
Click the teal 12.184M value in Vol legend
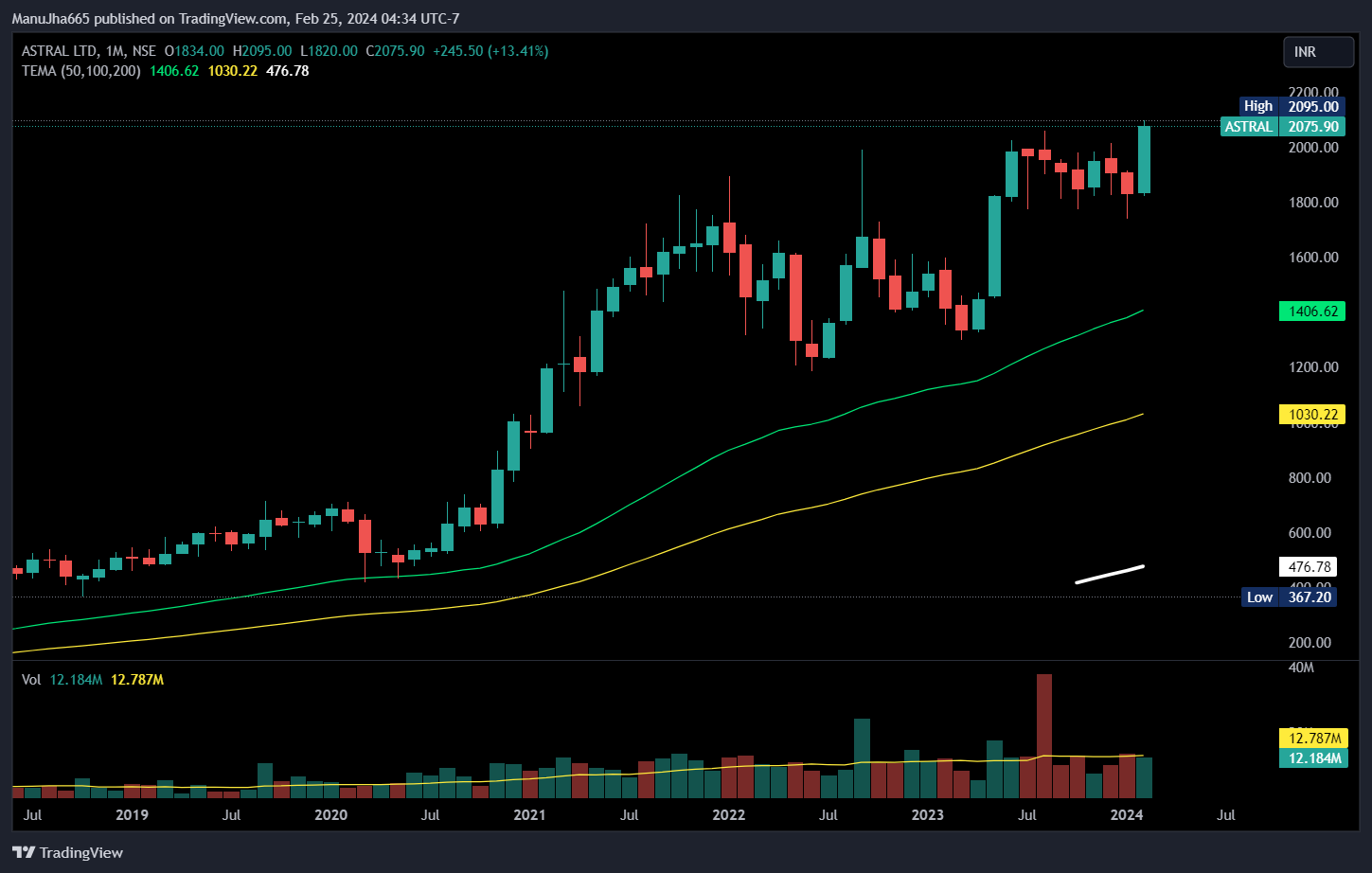point(76,680)
